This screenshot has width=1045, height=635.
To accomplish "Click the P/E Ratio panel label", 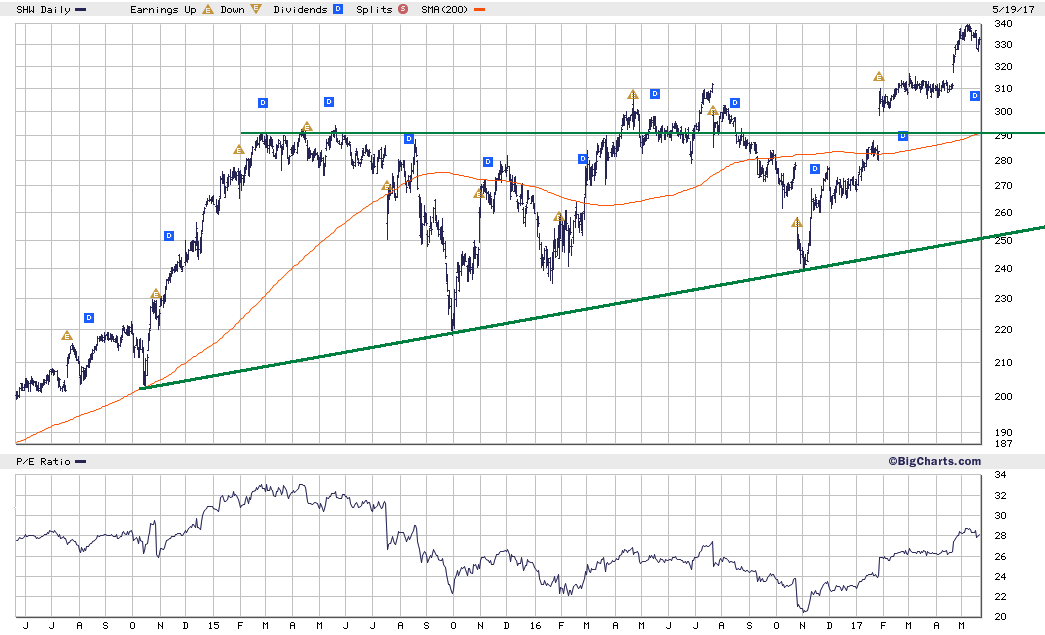I will (43, 461).
